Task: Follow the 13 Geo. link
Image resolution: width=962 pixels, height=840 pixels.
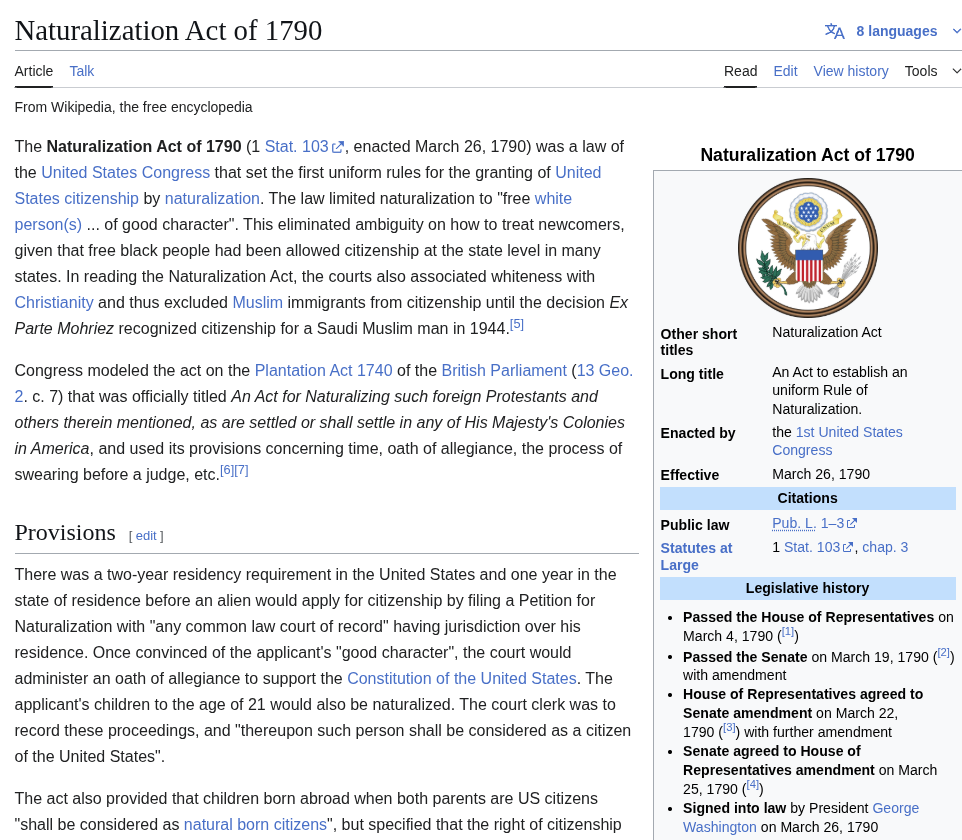Action: click(x=604, y=371)
